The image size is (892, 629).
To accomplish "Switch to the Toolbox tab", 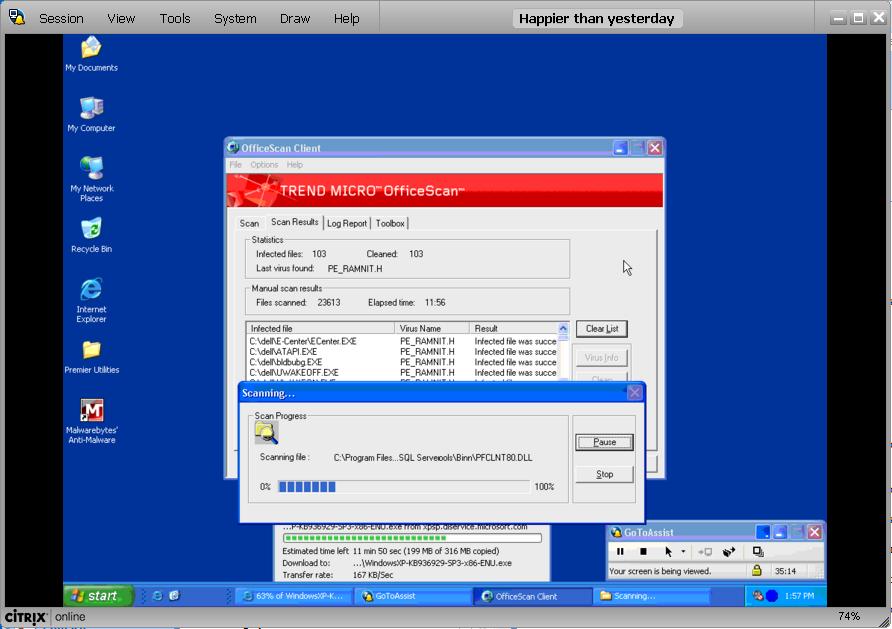I will point(390,223).
